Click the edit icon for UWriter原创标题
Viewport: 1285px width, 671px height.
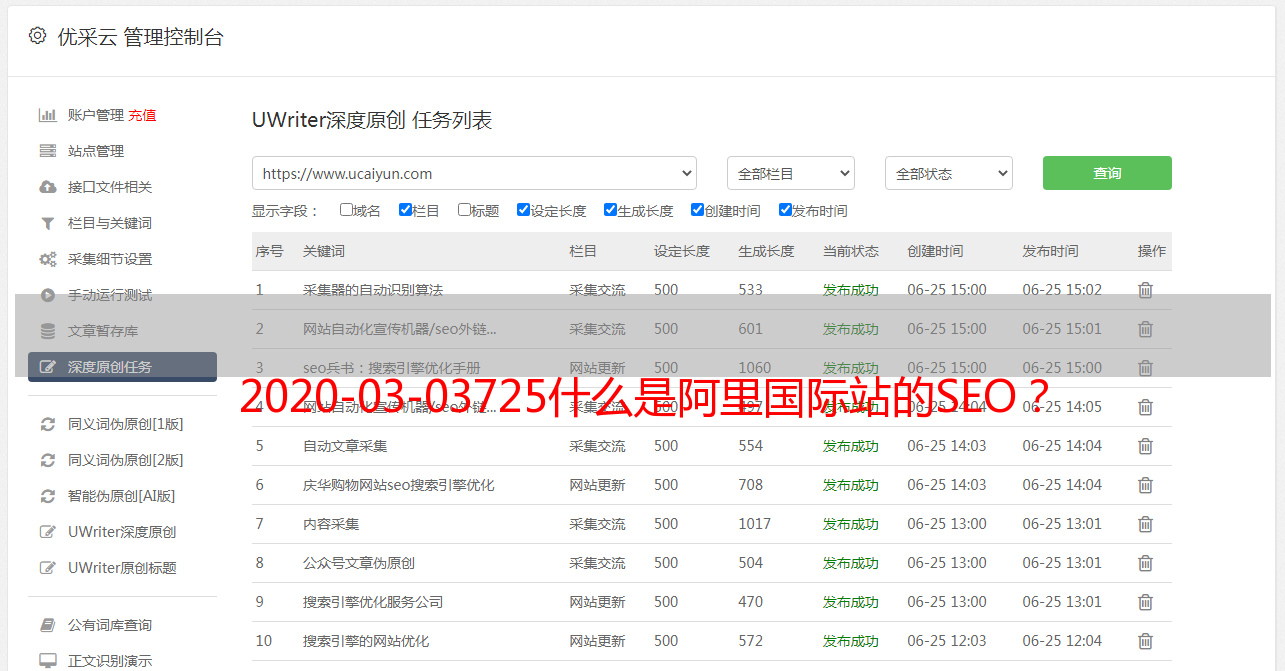coord(47,568)
